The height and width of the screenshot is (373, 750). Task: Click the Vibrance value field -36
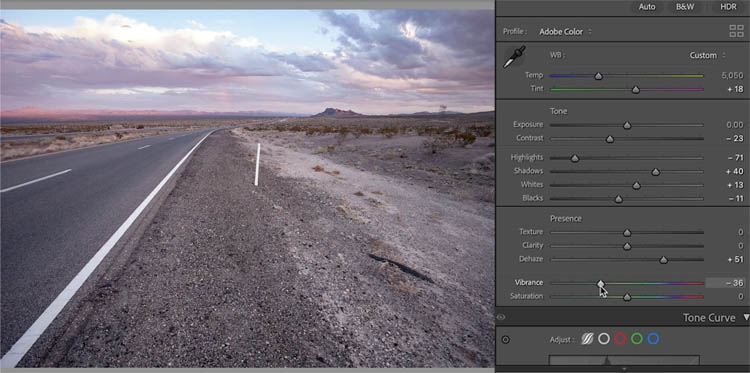725,283
